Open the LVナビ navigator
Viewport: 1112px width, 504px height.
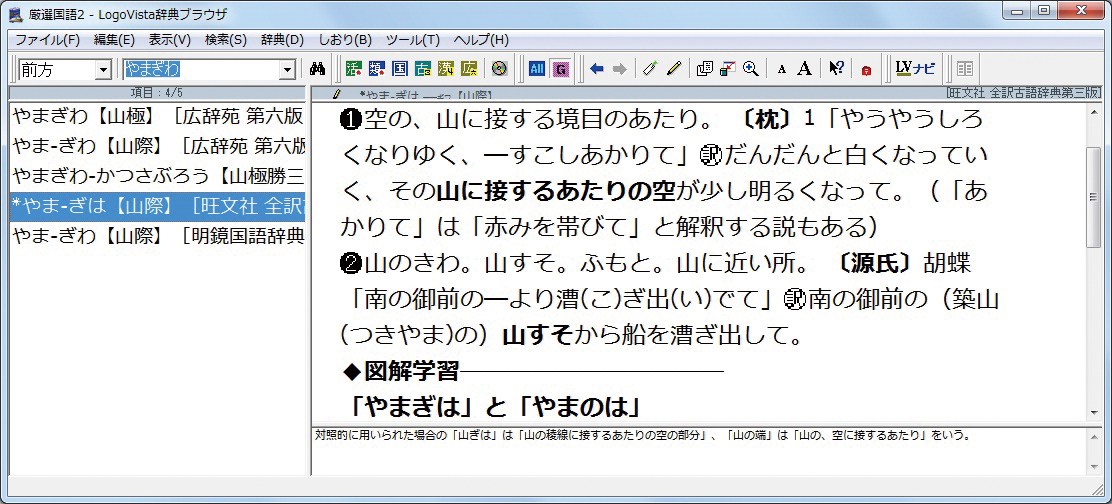pyautogui.click(x=915, y=69)
